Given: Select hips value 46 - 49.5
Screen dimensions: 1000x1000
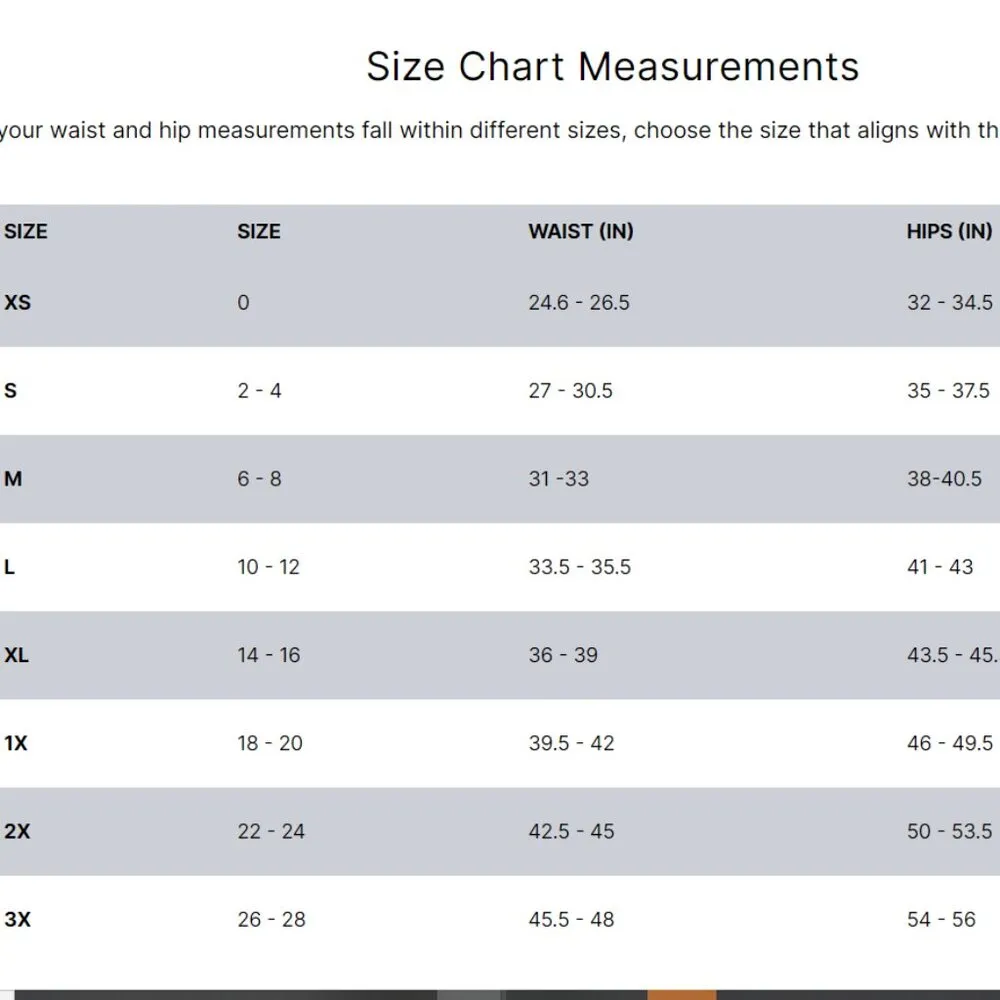Looking at the screenshot, I should (x=949, y=743).
